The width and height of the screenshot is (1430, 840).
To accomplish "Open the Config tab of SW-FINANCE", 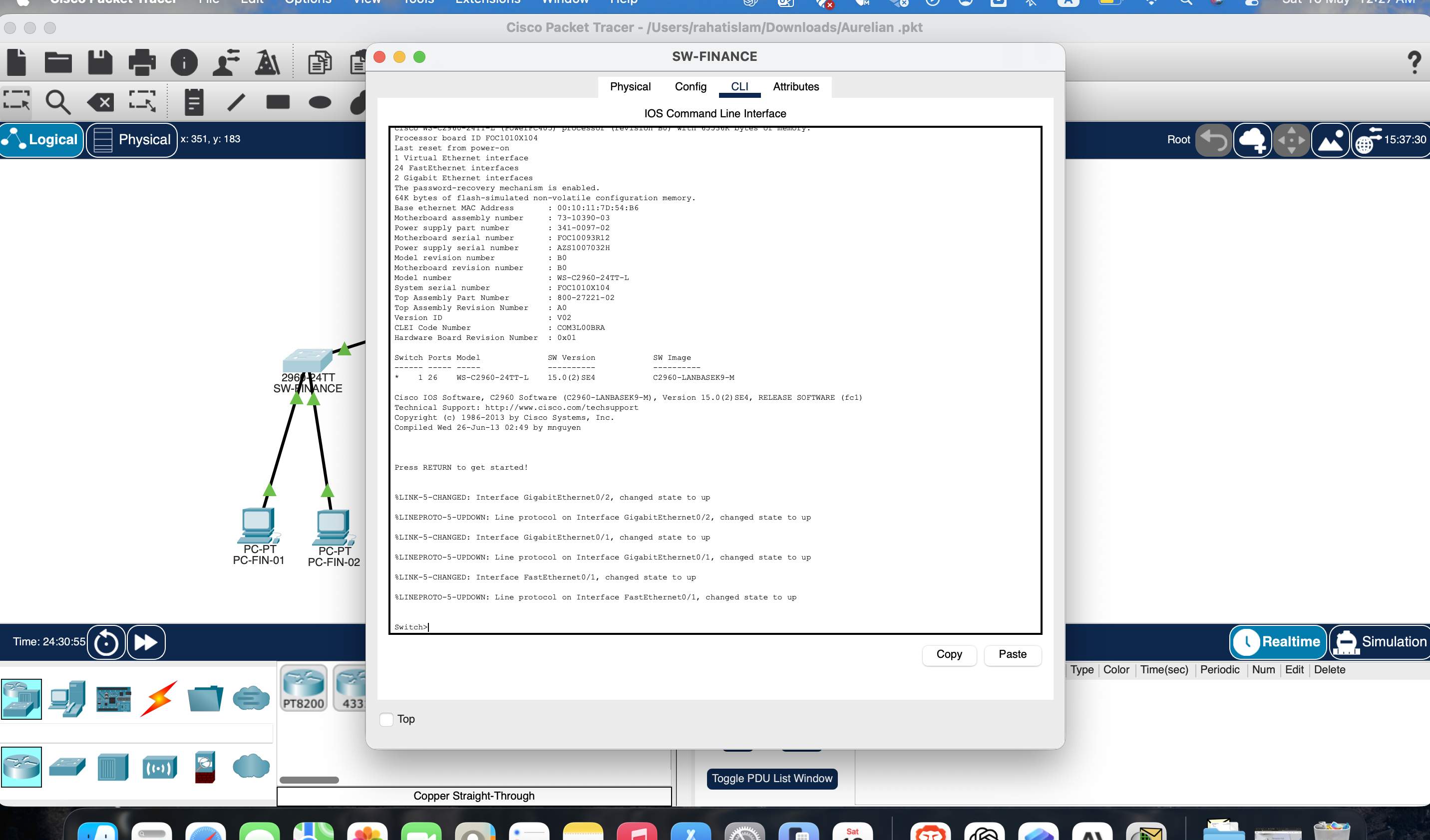I will [x=690, y=87].
